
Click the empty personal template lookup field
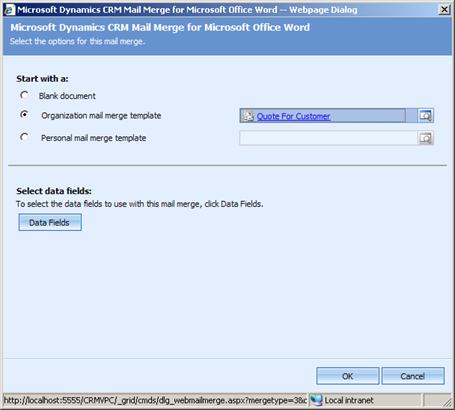(328, 138)
